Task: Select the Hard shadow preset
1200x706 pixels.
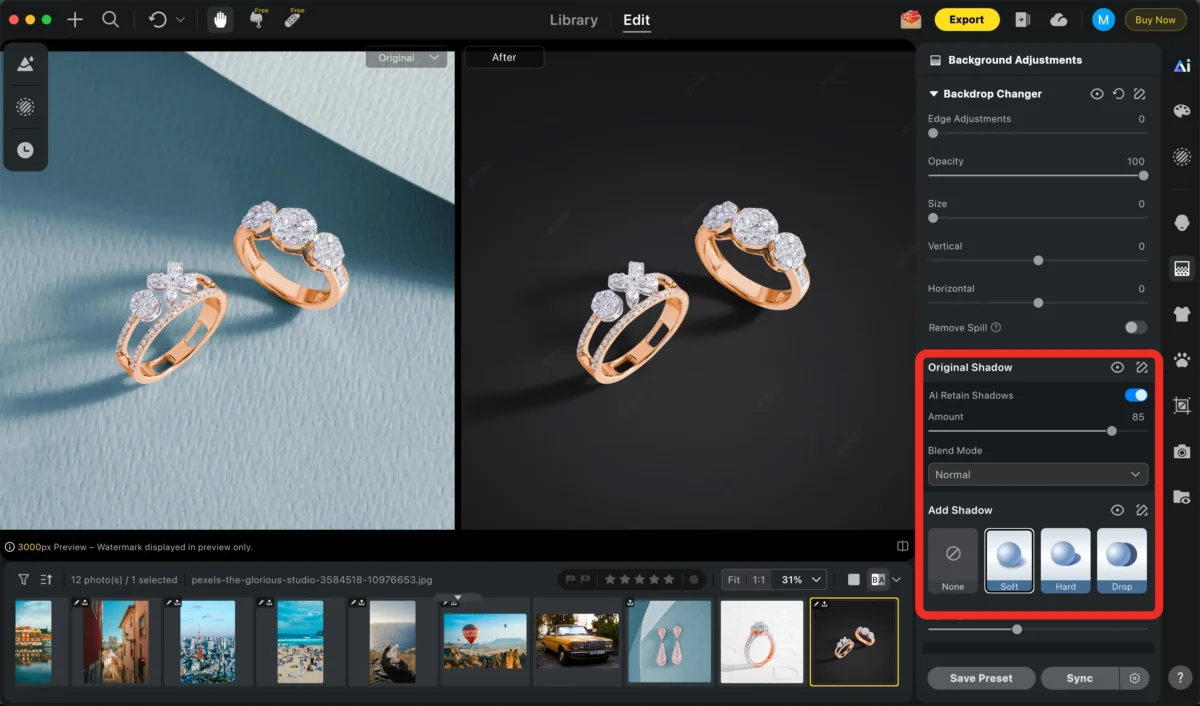Action: coord(1065,561)
